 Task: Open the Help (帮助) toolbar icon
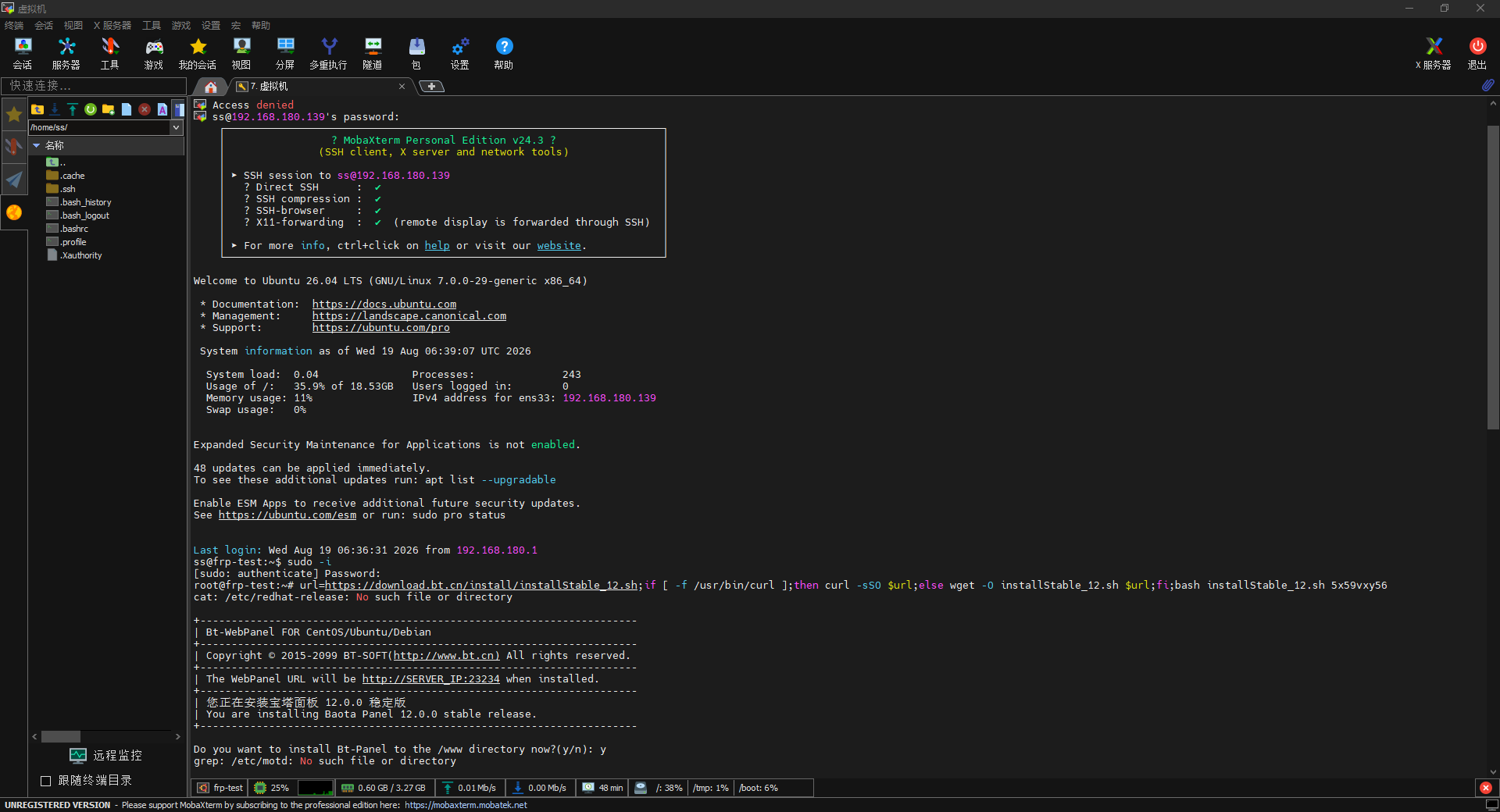[x=504, y=54]
